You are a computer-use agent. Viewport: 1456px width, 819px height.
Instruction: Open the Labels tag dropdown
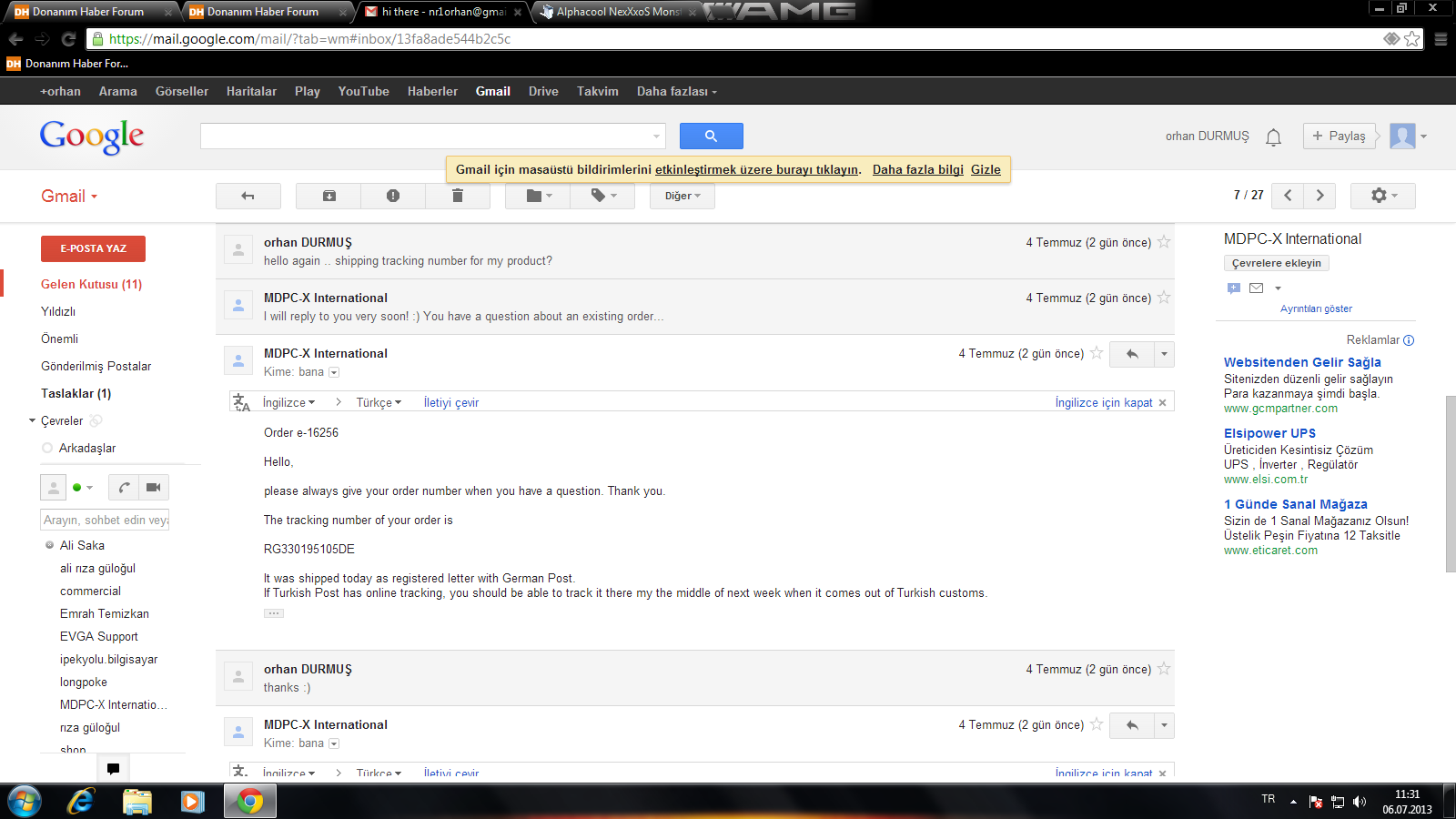point(602,196)
